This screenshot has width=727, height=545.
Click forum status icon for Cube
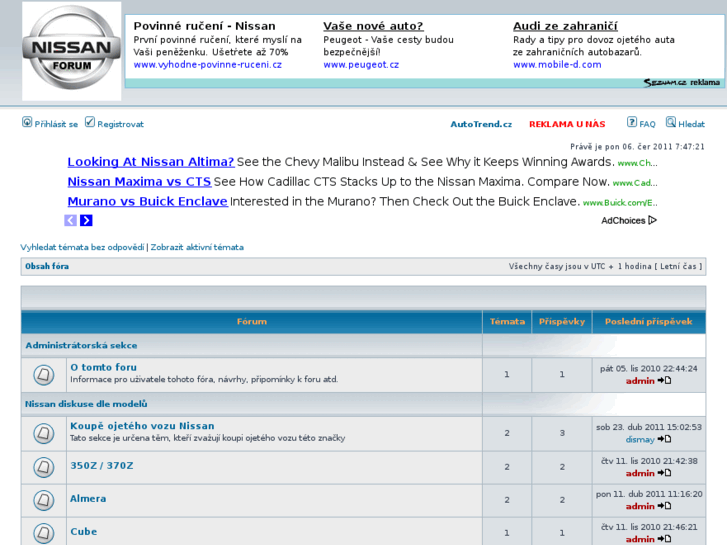(x=44, y=533)
